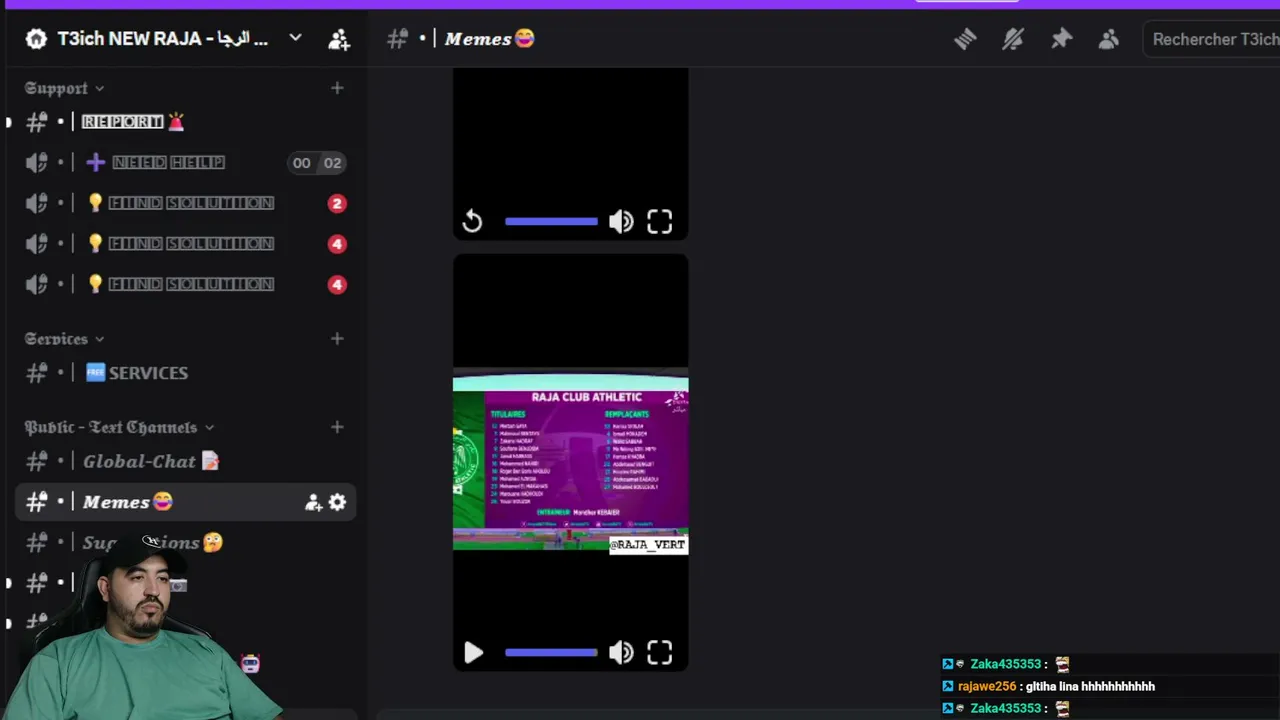Join FIND SOLUTION channel with badge 2
This screenshot has height=720, width=1280.
(185, 203)
